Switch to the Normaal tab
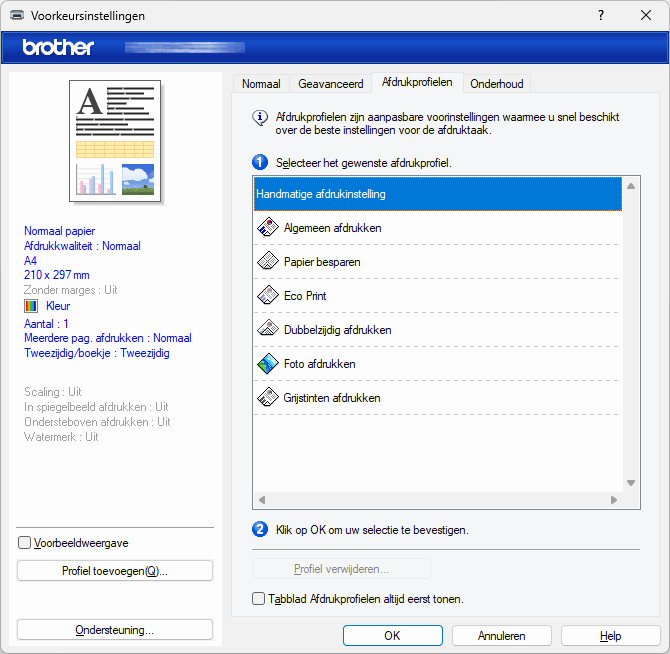 (261, 84)
